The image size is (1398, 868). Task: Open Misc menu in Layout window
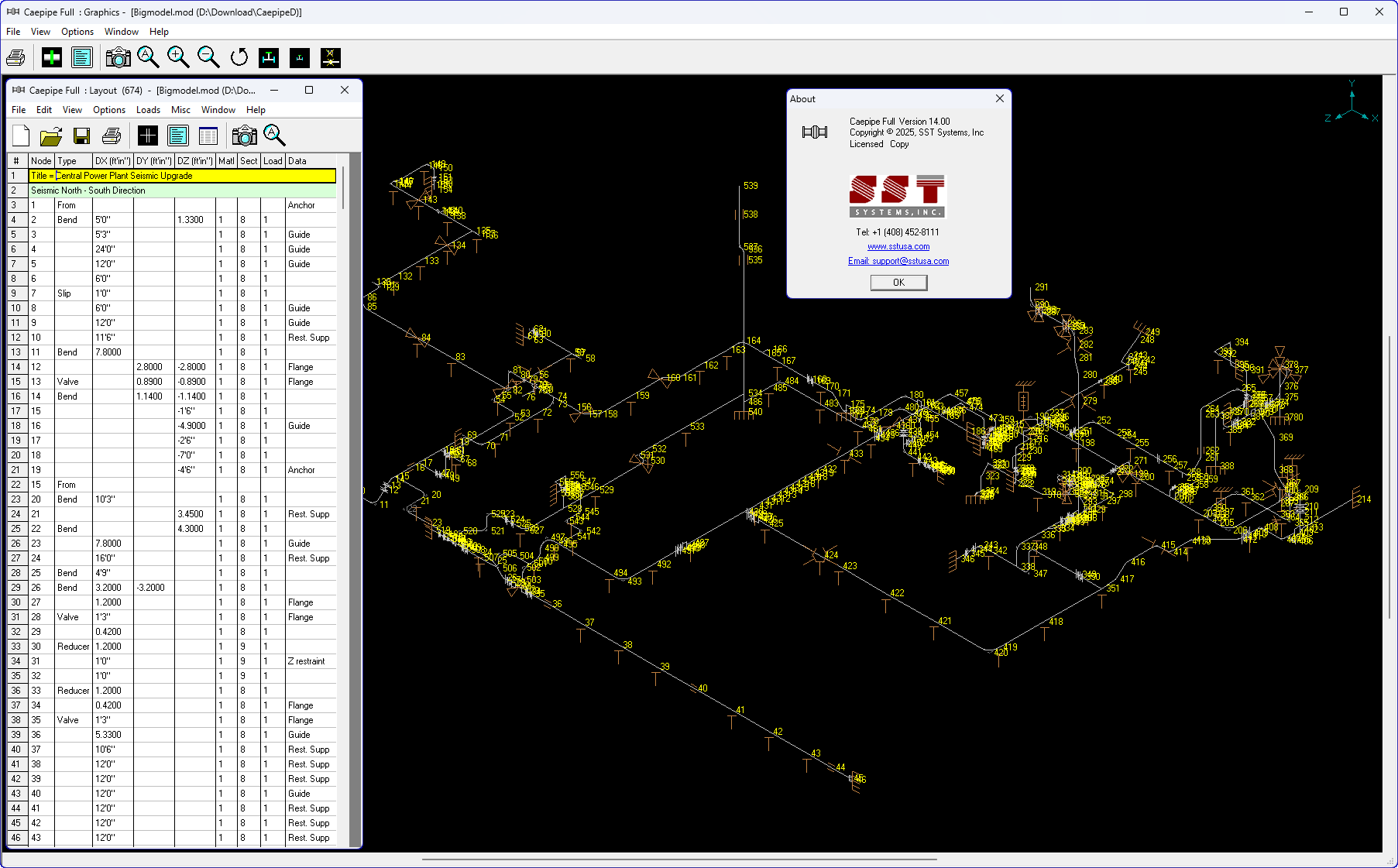tap(180, 110)
